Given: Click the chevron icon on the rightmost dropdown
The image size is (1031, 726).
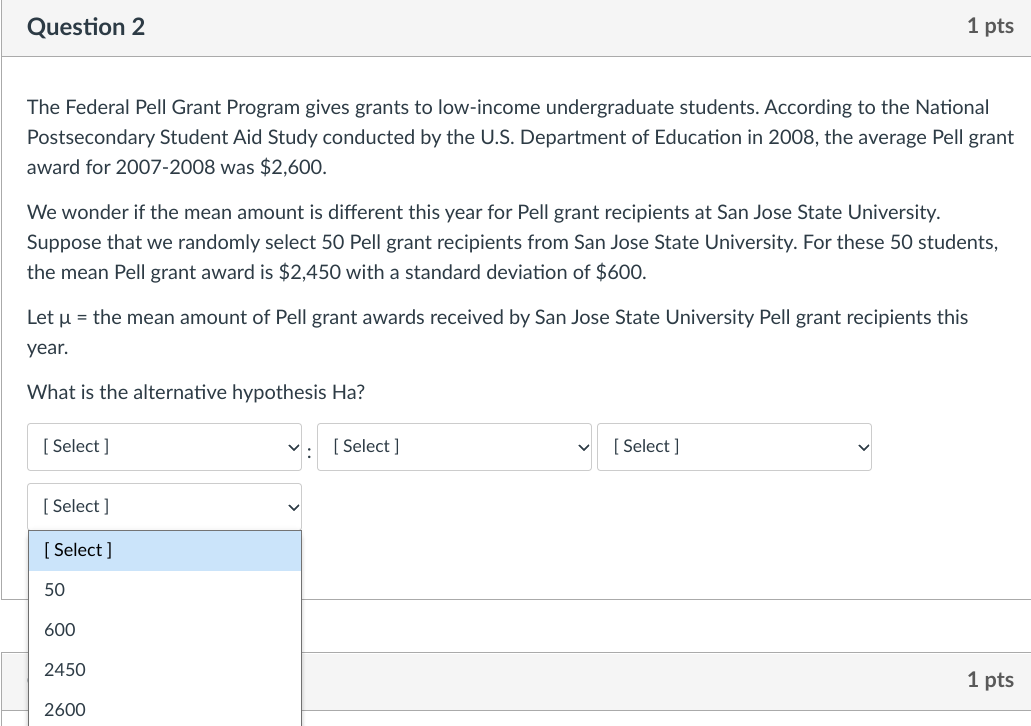Looking at the screenshot, I should click(x=861, y=447).
